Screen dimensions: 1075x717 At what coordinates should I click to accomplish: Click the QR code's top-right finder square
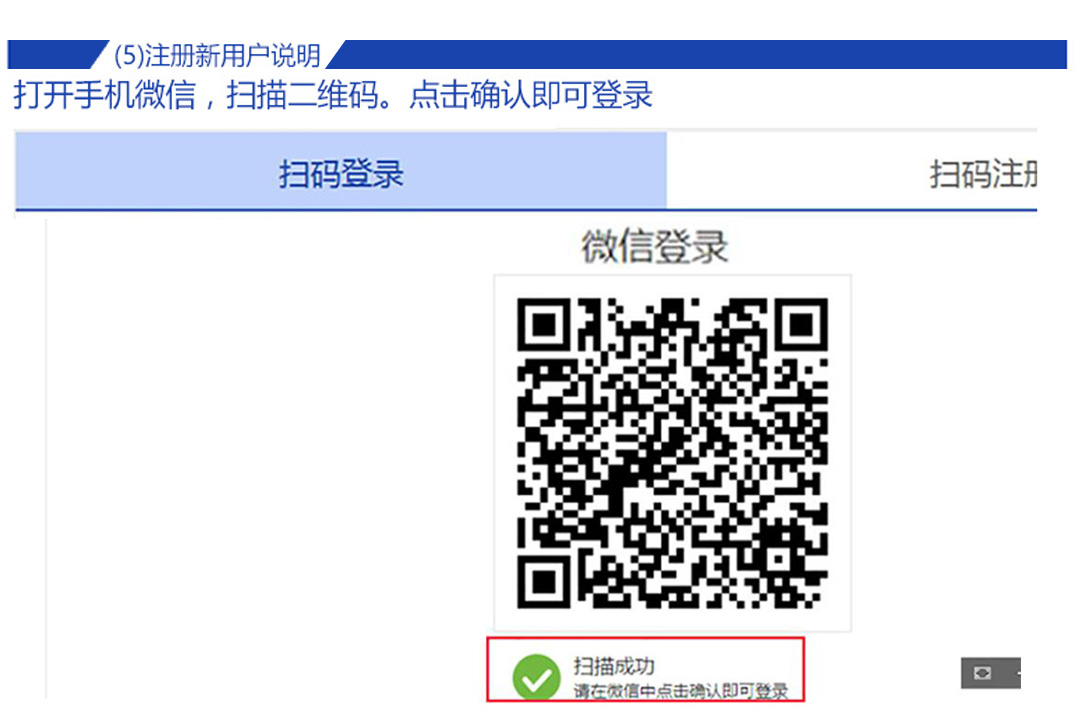click(x=801, y=325)
